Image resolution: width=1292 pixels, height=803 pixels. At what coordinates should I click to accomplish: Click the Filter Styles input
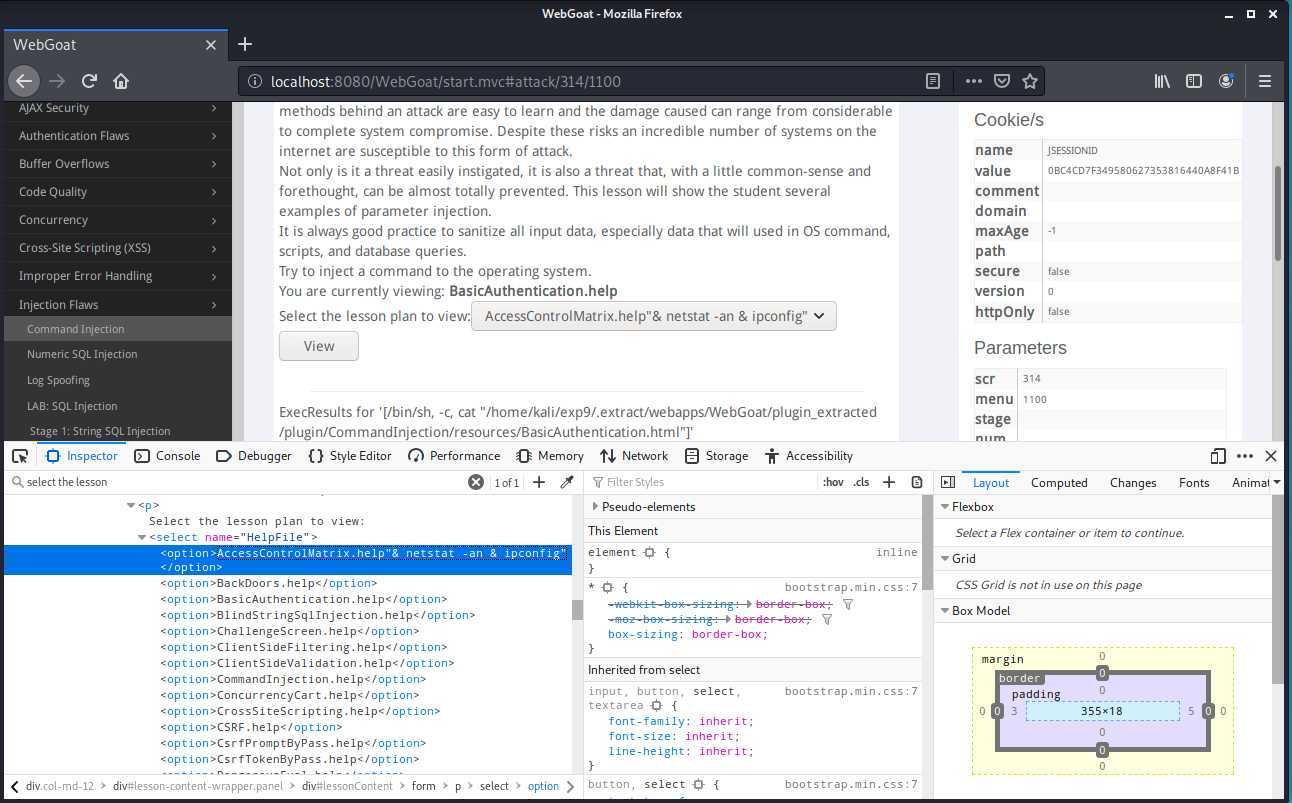click(x=700, y=482)
